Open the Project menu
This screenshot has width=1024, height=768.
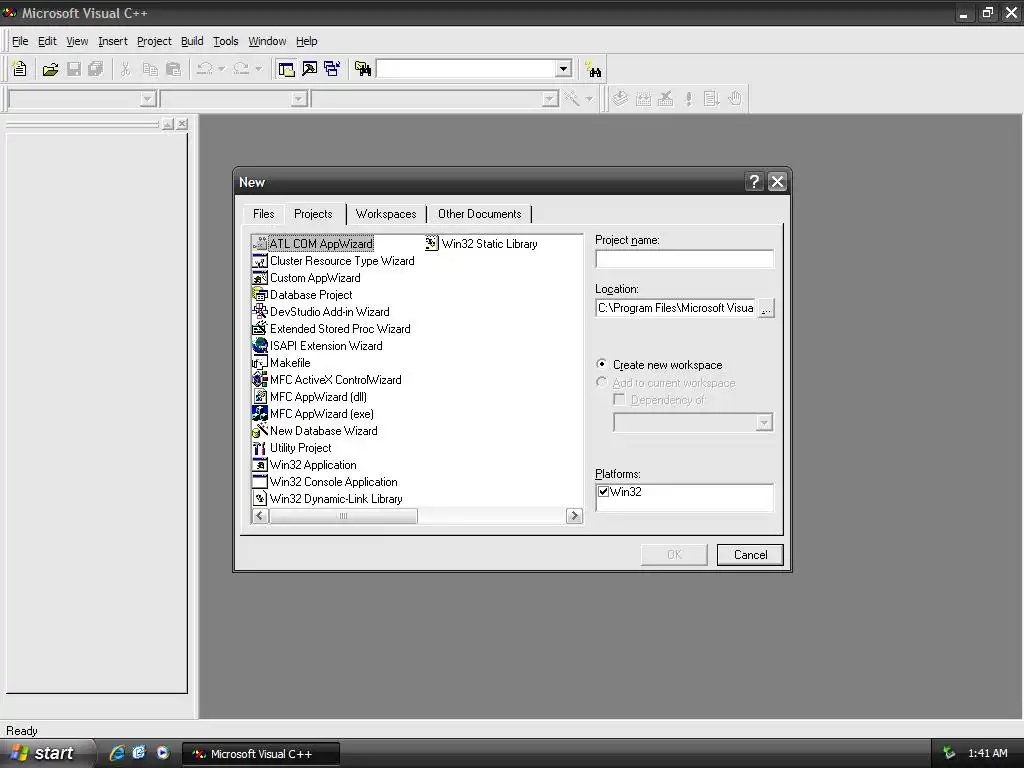[154, 41]
